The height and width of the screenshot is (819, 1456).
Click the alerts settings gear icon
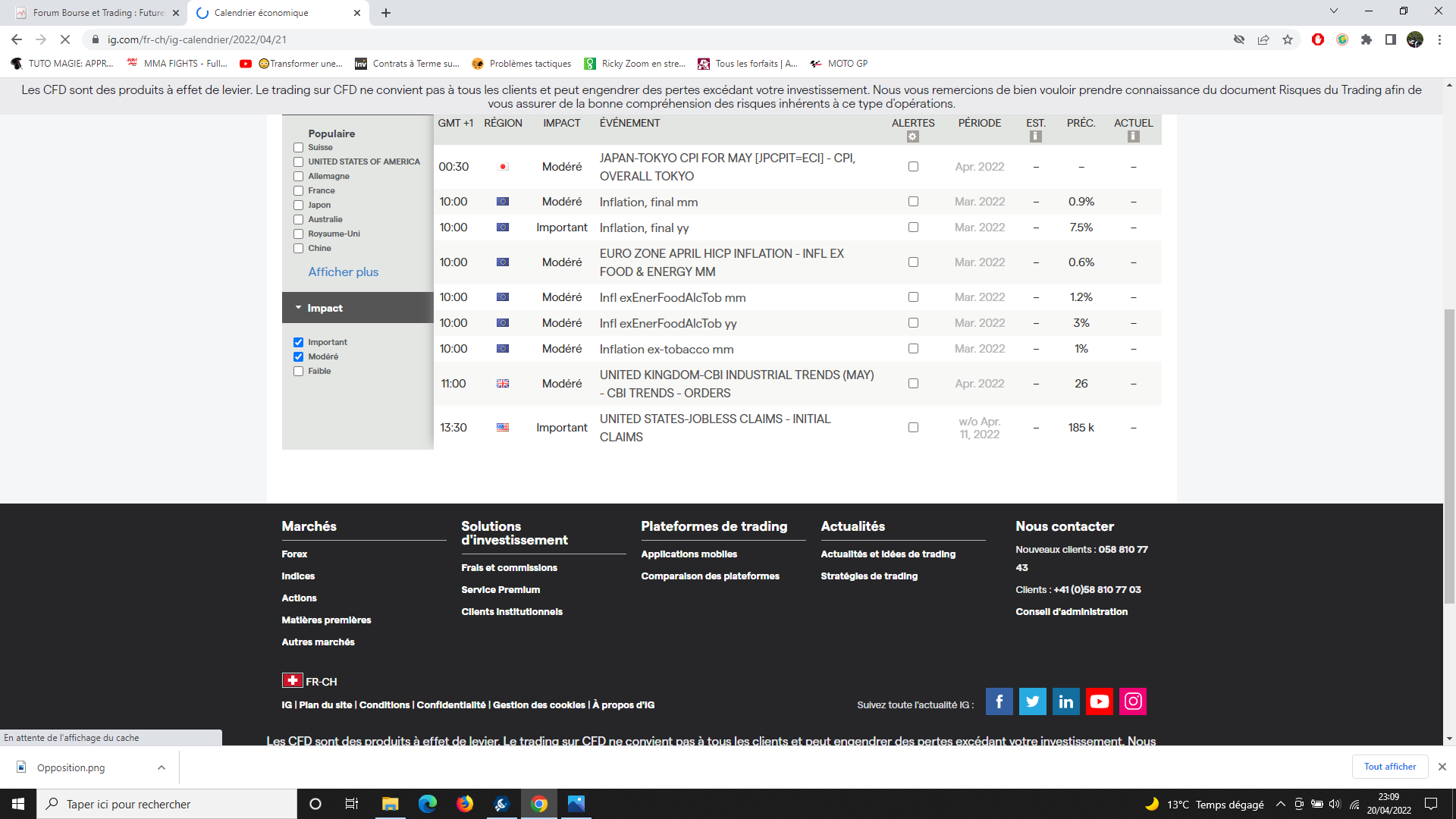[912, 136]
